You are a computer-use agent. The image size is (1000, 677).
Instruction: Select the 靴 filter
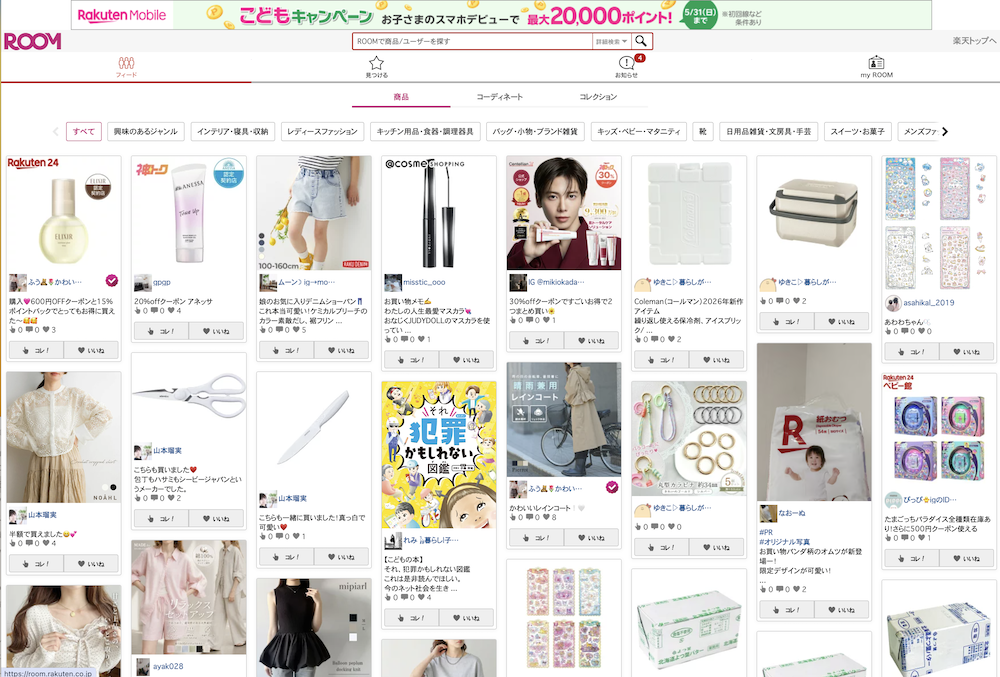[x=702, y=131]
